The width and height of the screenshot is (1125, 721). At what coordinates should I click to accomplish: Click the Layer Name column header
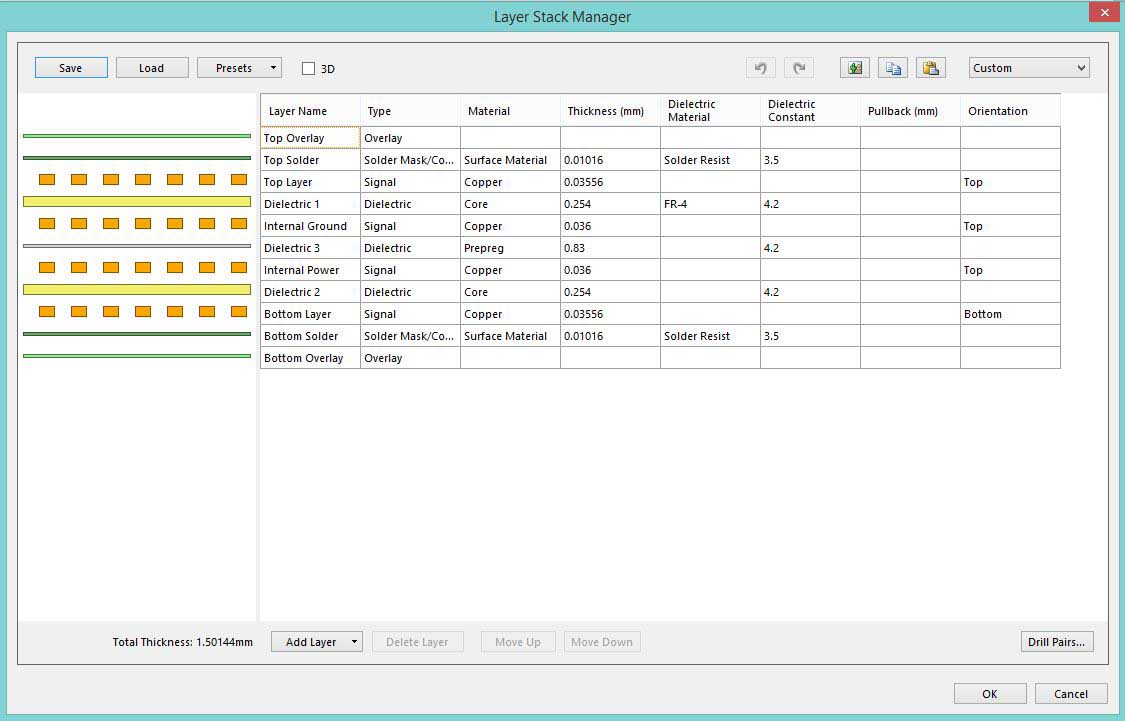pyautogui.click(x=310, y=111)
